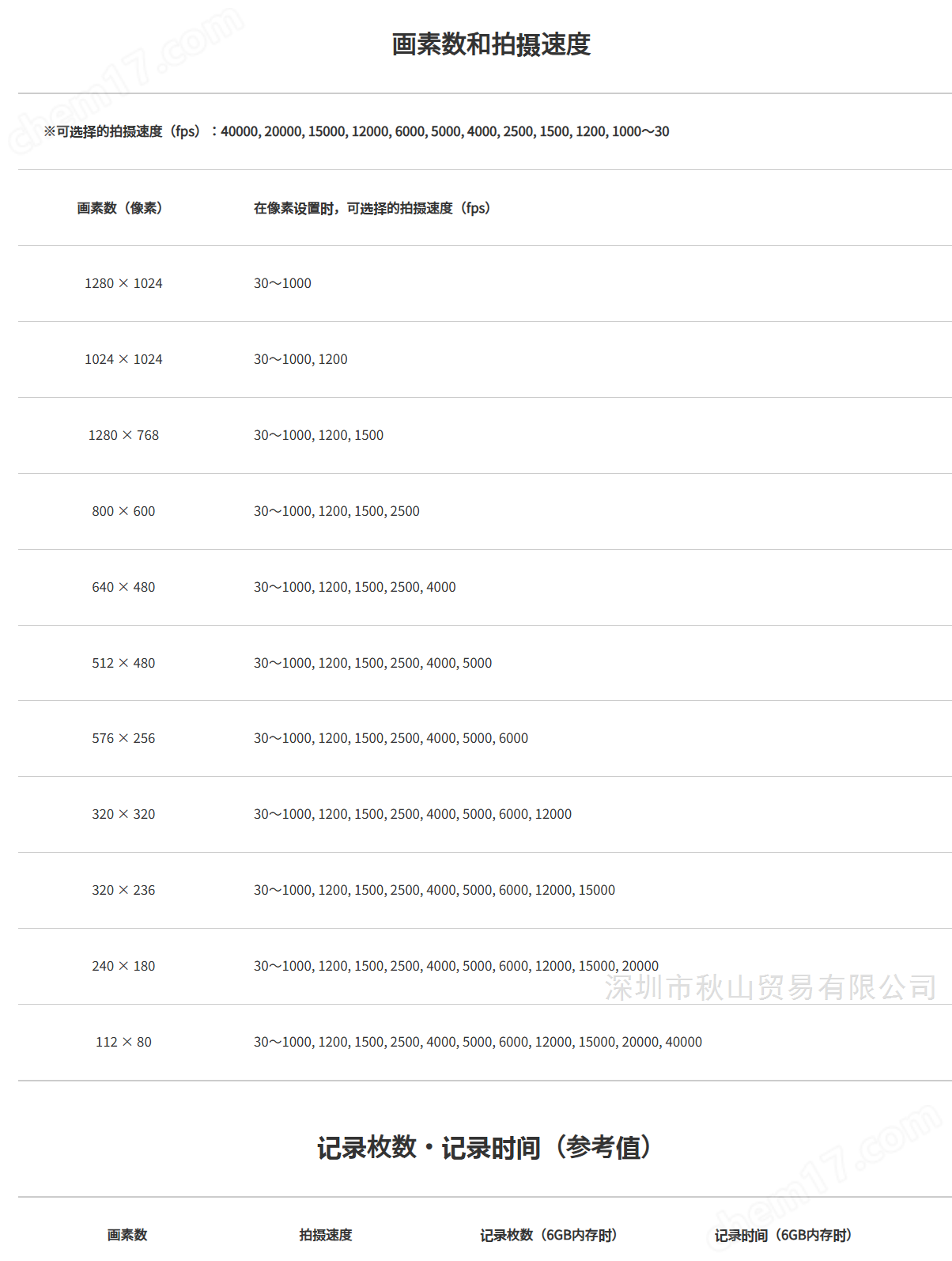
Task: Click the 30～1000 speed value
Action: (x=282, y=283)
